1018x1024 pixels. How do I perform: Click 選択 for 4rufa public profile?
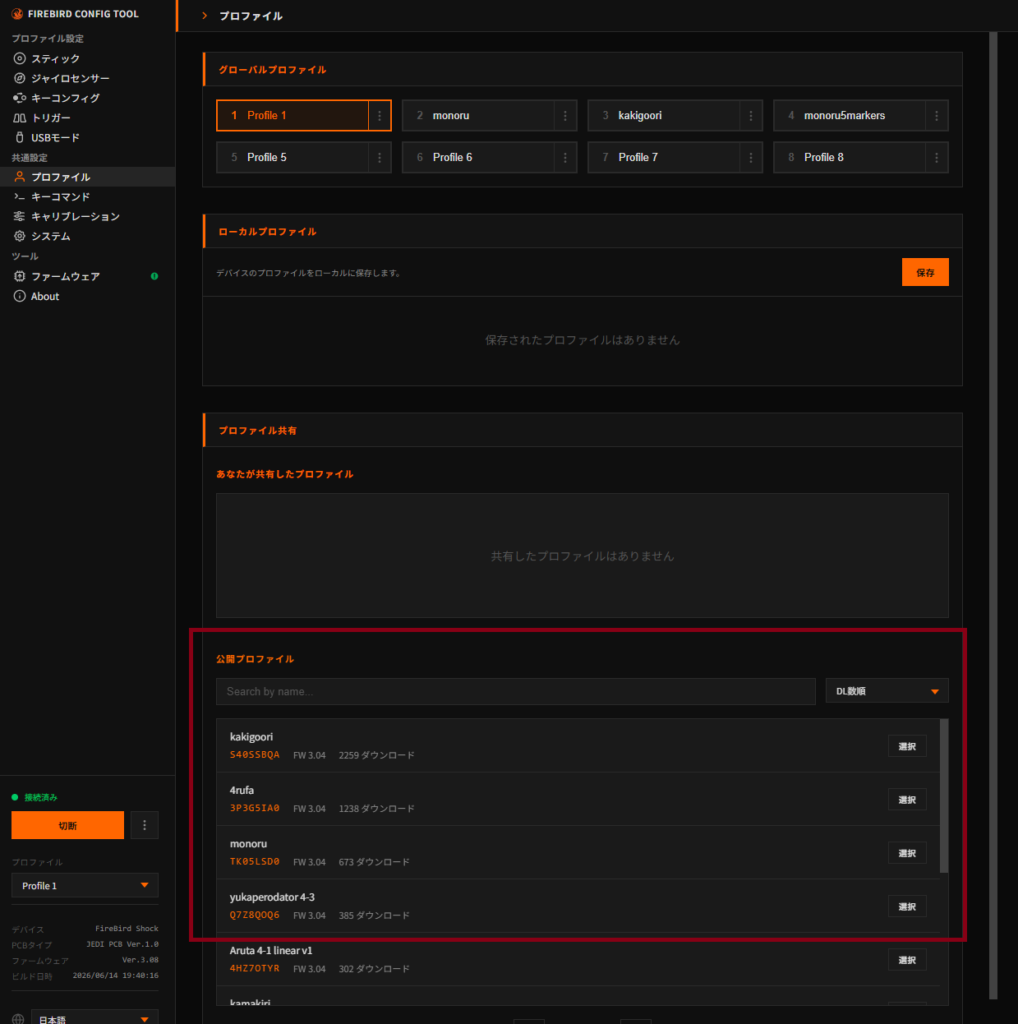click(907, 800)
